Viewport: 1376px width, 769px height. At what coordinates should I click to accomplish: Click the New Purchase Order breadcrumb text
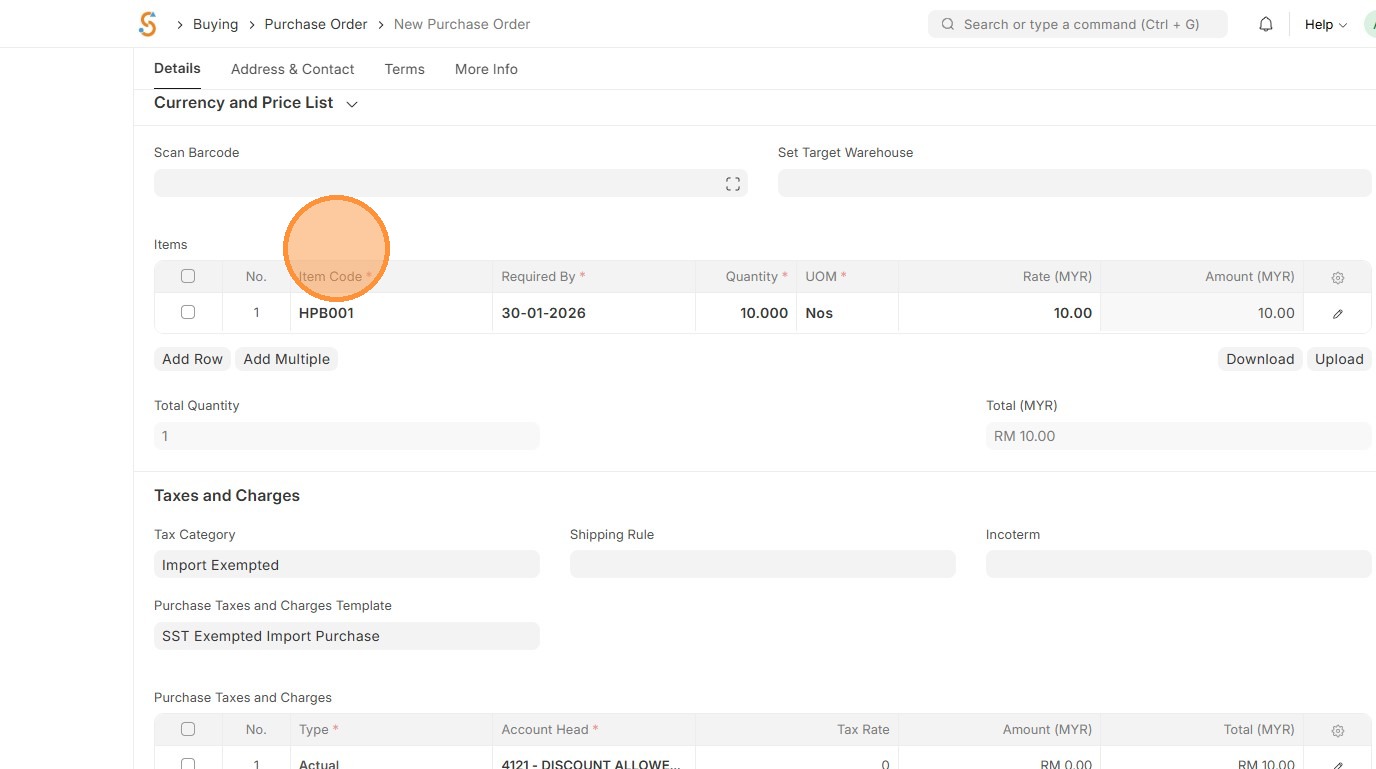pos(462,24)
